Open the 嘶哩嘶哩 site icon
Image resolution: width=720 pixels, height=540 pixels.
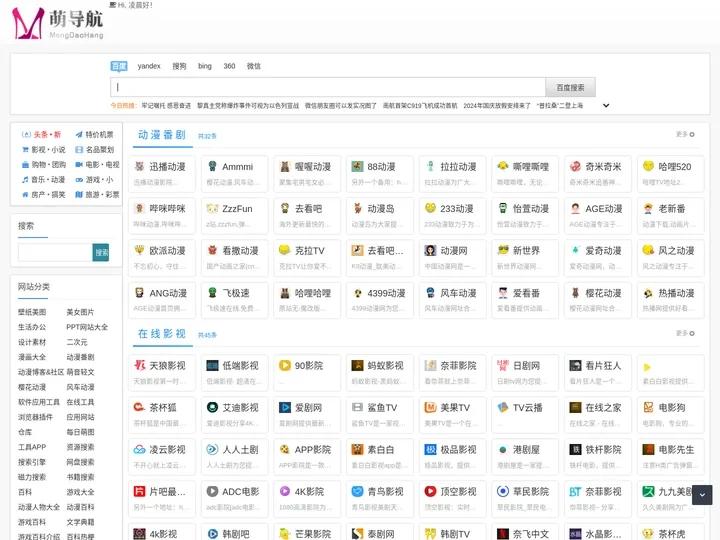pos(503,166)
